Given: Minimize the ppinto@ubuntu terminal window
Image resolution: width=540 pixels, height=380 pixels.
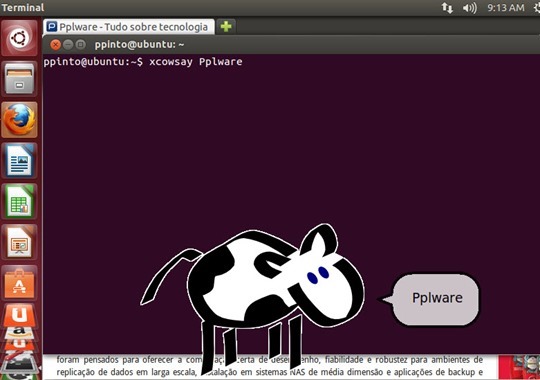Looking at the screenshot, I should point(68,44).
